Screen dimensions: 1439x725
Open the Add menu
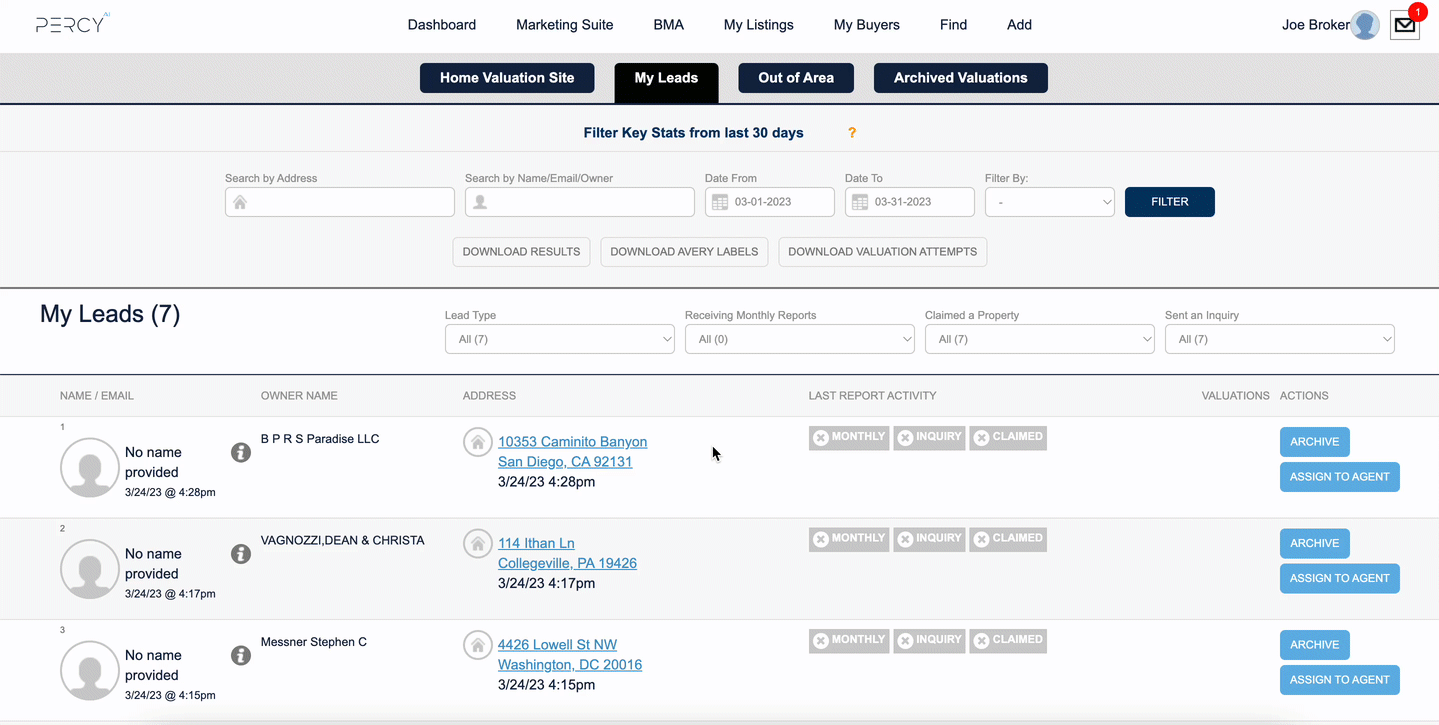[x=1020, y=25]
